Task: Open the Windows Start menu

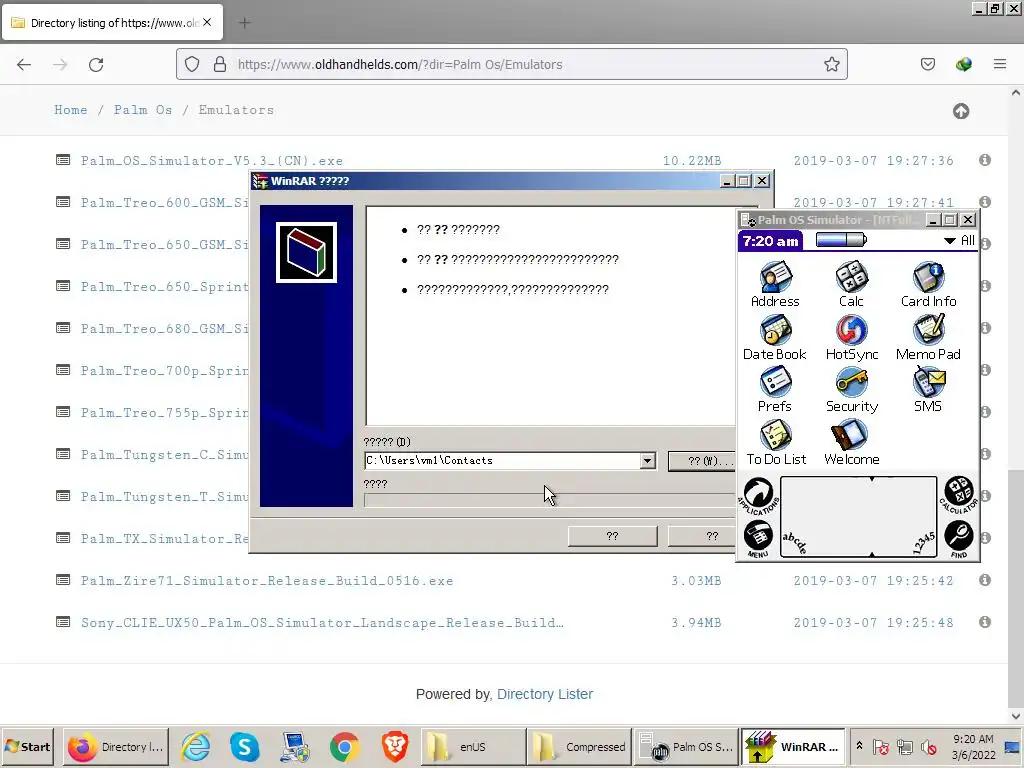Action: (x=28, y=746)
